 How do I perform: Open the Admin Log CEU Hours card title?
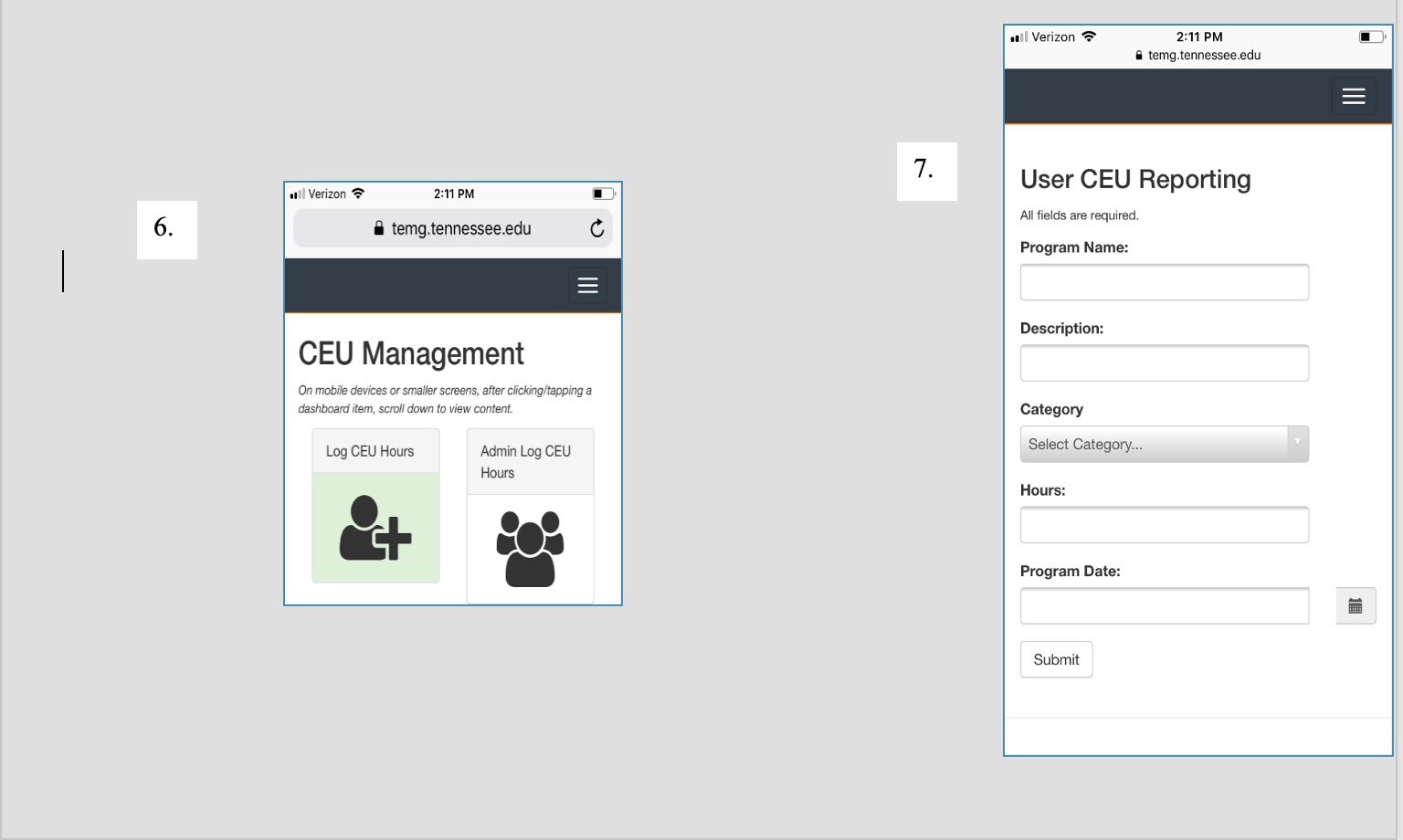[525, 462]
